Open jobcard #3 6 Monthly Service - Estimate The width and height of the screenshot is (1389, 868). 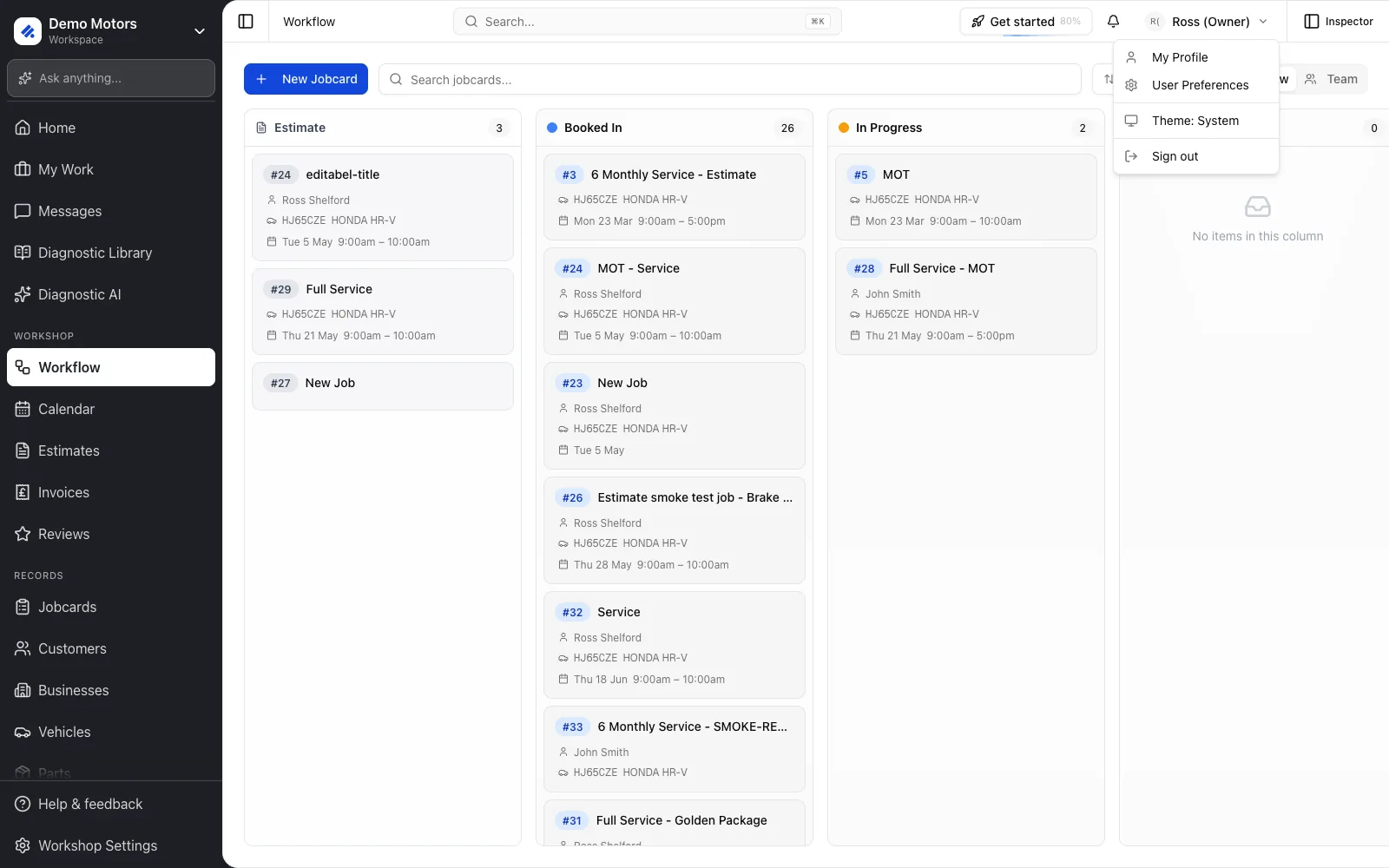[x=675, y=197]
